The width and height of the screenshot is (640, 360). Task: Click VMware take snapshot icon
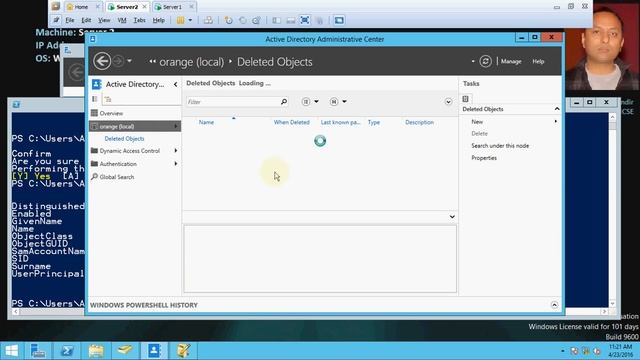coord(229,20)
